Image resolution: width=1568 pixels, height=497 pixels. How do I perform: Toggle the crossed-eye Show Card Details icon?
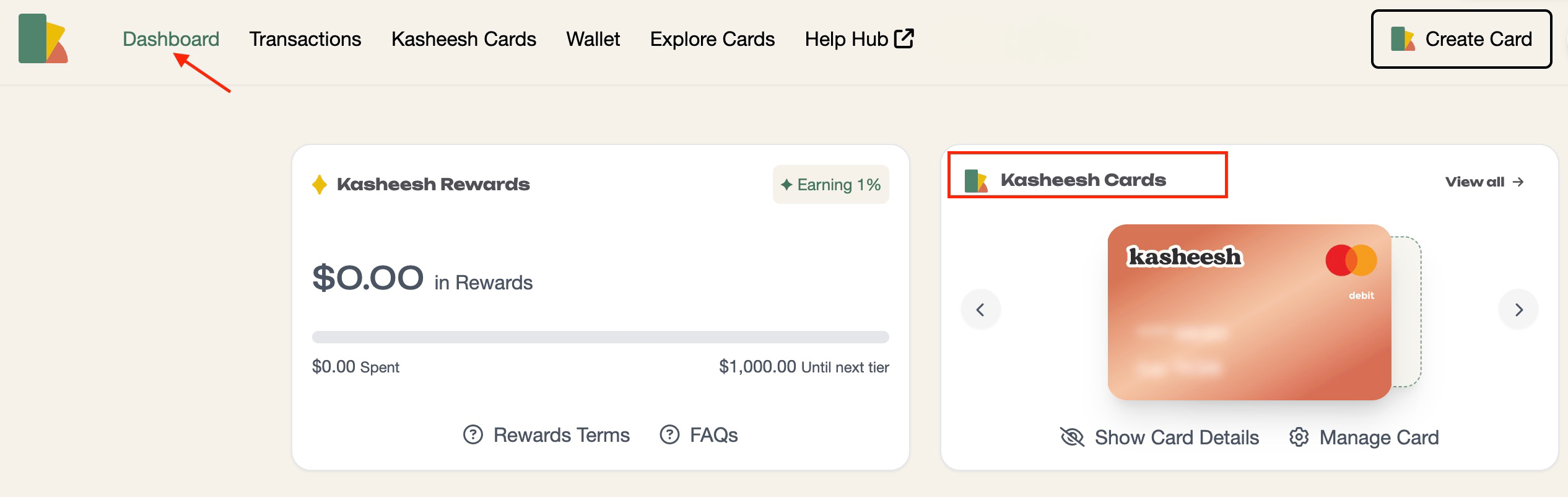[x=1072, y=438]
